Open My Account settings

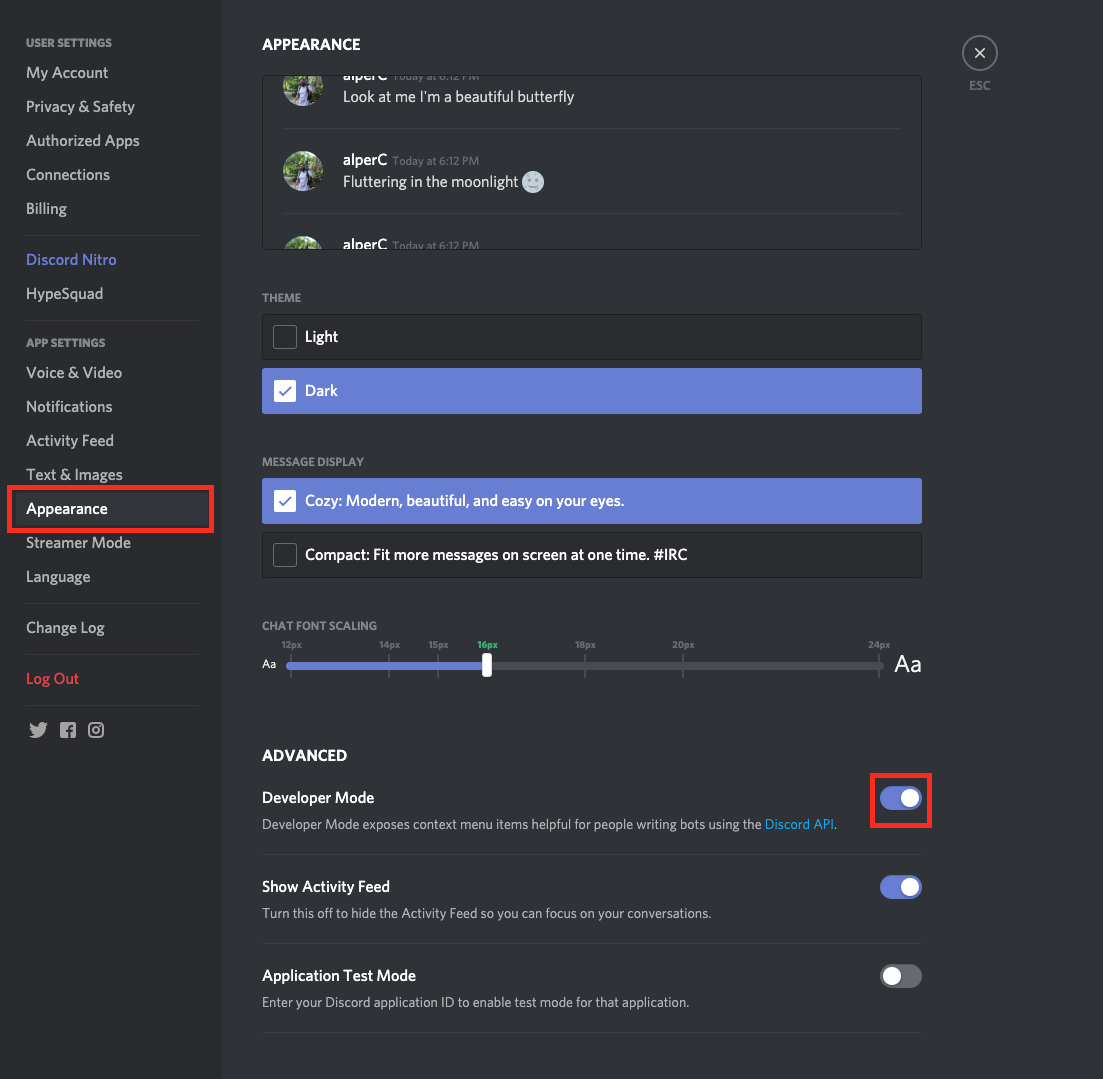pyautogui.click(x=67, y=73)
